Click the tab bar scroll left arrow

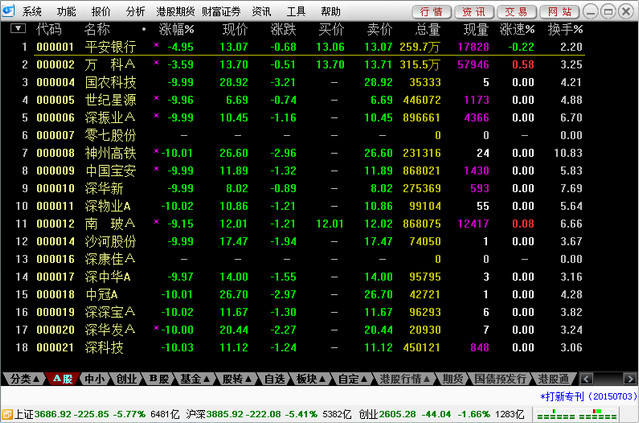pyautogui.click(x=586, y=379)
